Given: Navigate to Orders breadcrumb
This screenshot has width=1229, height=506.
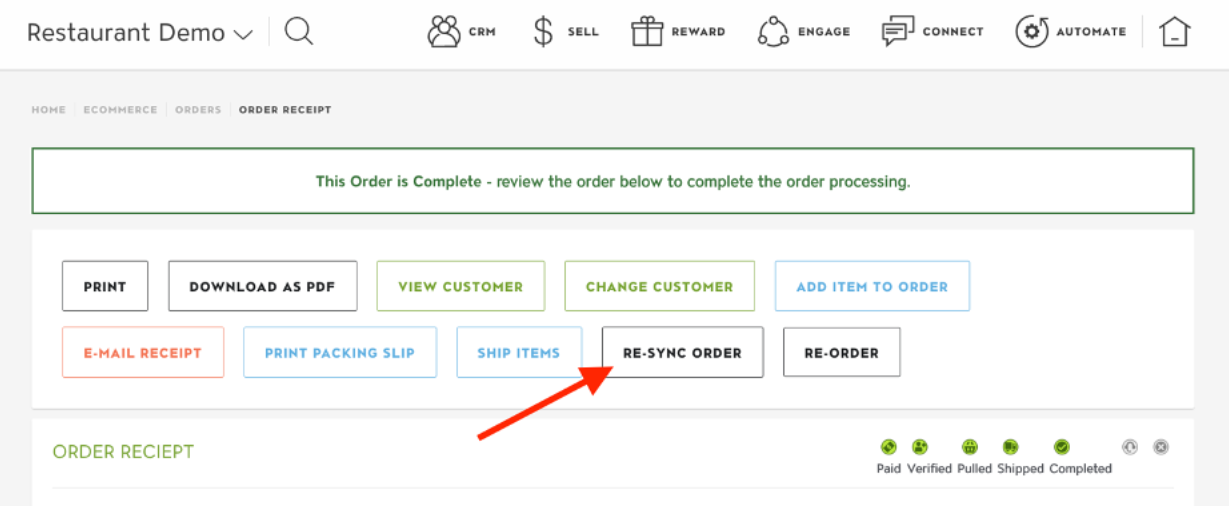Looking at the screenshot, I should pos(198,110).
